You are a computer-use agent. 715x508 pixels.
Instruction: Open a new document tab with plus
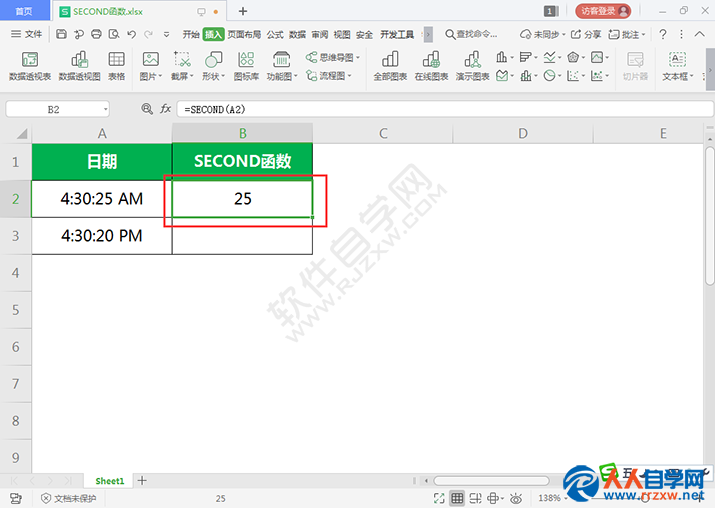point(243,11)
